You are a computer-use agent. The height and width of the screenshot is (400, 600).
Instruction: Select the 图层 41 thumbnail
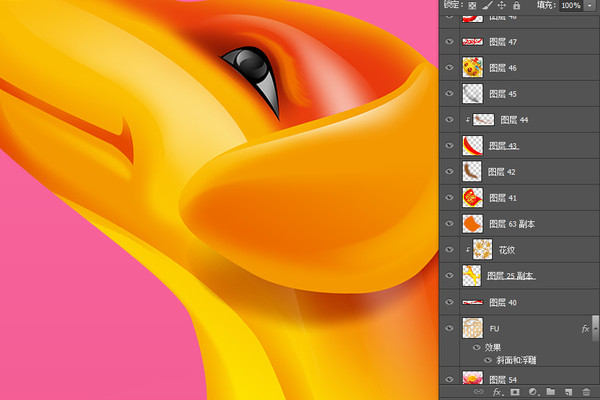[x=472, y=198]
